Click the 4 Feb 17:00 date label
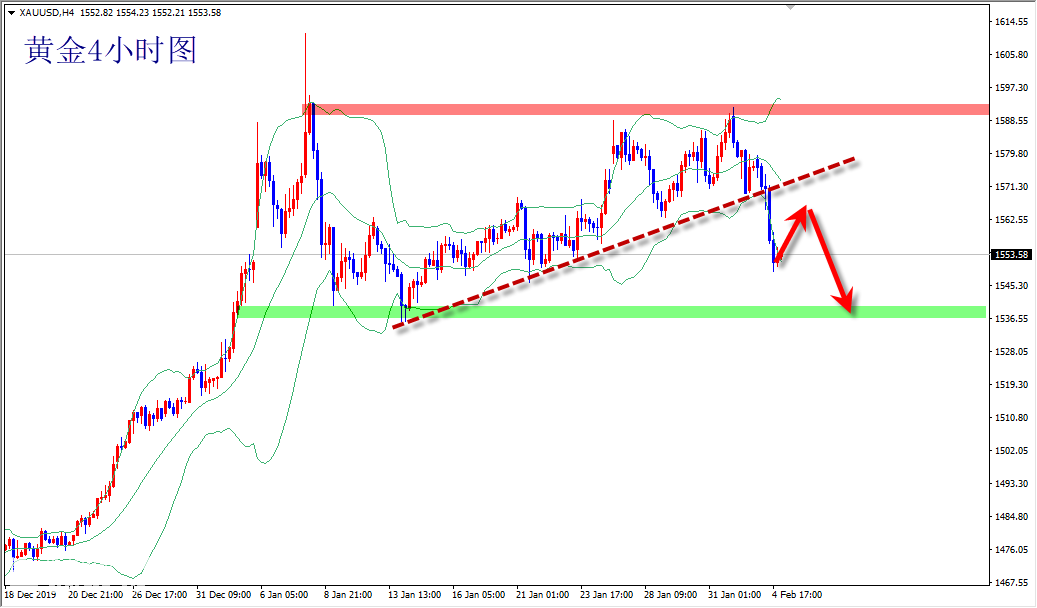This screenshot has height=608, width=1037. [796, 594]
